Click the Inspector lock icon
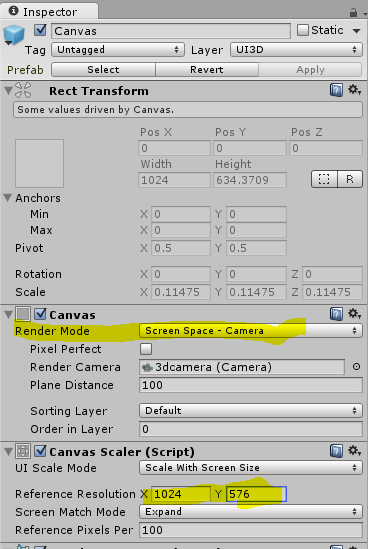The image size is (368, 549). coord(353,13)
